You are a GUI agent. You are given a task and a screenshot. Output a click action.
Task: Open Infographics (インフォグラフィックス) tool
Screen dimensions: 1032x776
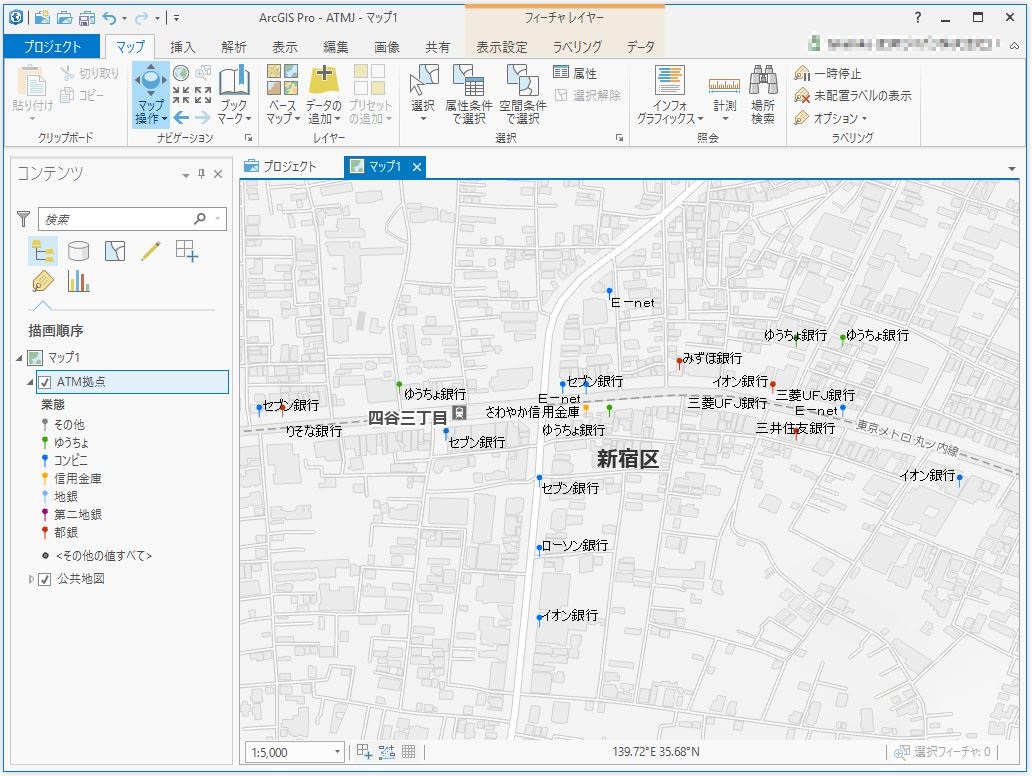(x=670, y=94)
